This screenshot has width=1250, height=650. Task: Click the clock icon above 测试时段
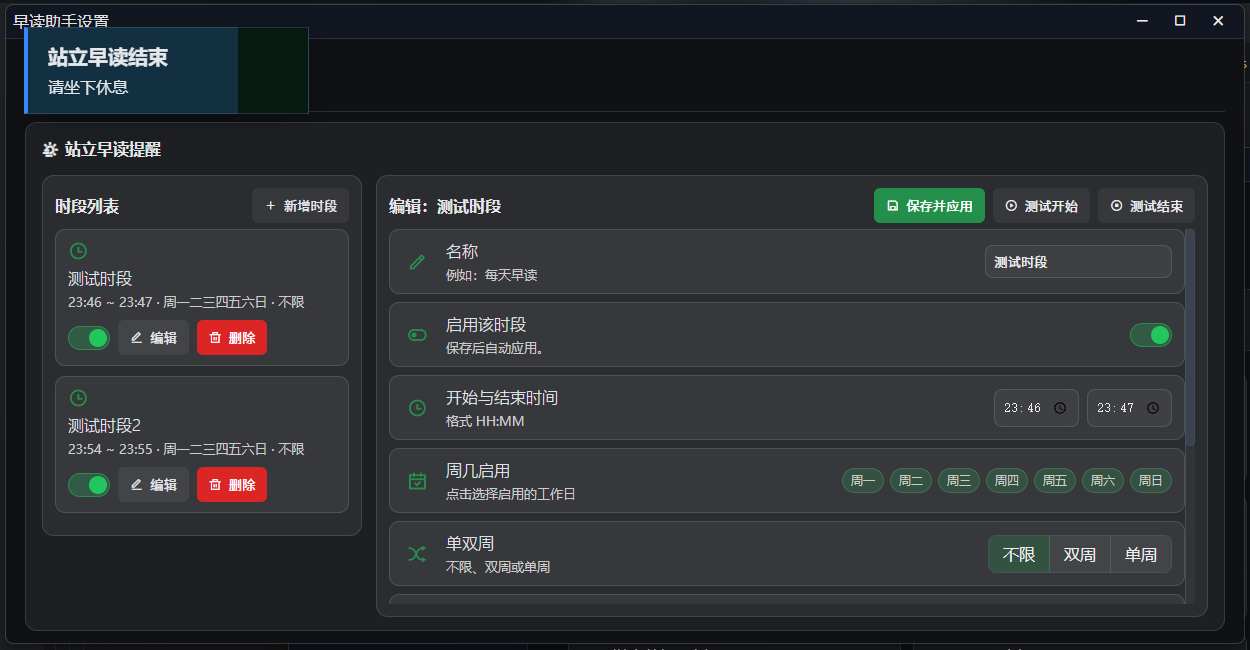(x=78, y=251)
